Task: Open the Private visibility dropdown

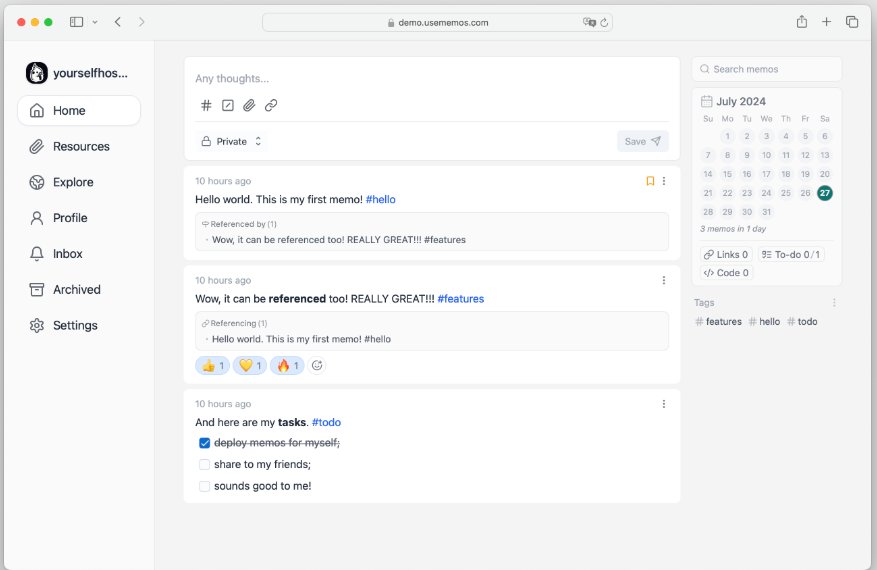Action: point(232,142)
